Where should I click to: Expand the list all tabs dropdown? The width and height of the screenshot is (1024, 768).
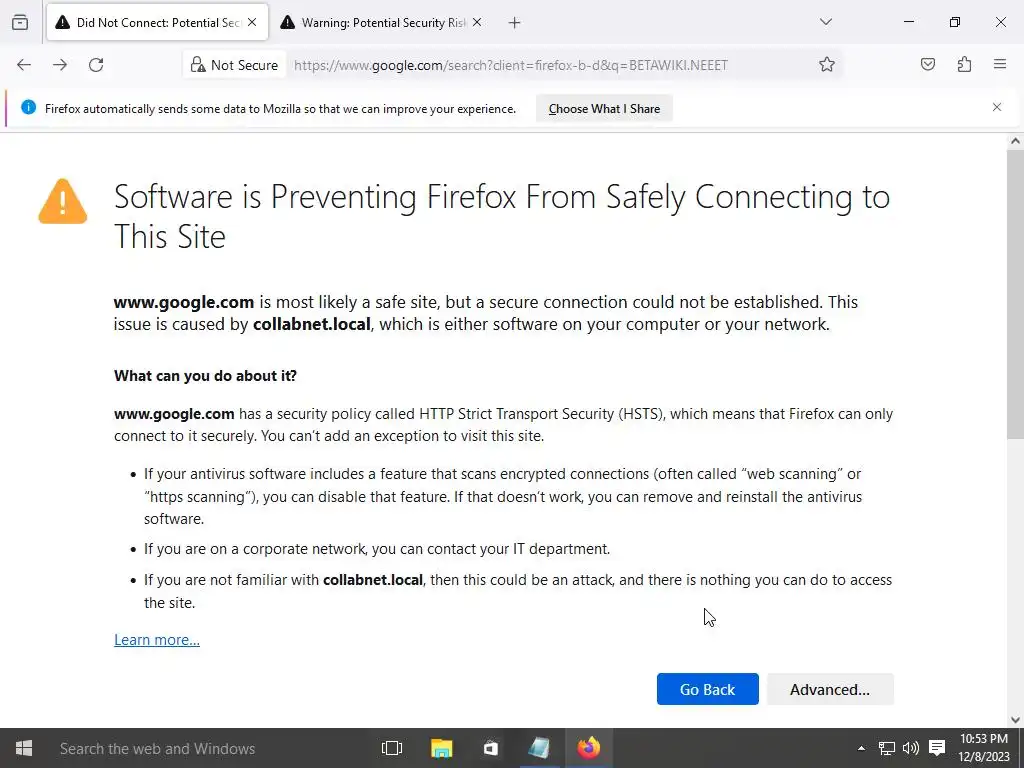click(826, 22)
